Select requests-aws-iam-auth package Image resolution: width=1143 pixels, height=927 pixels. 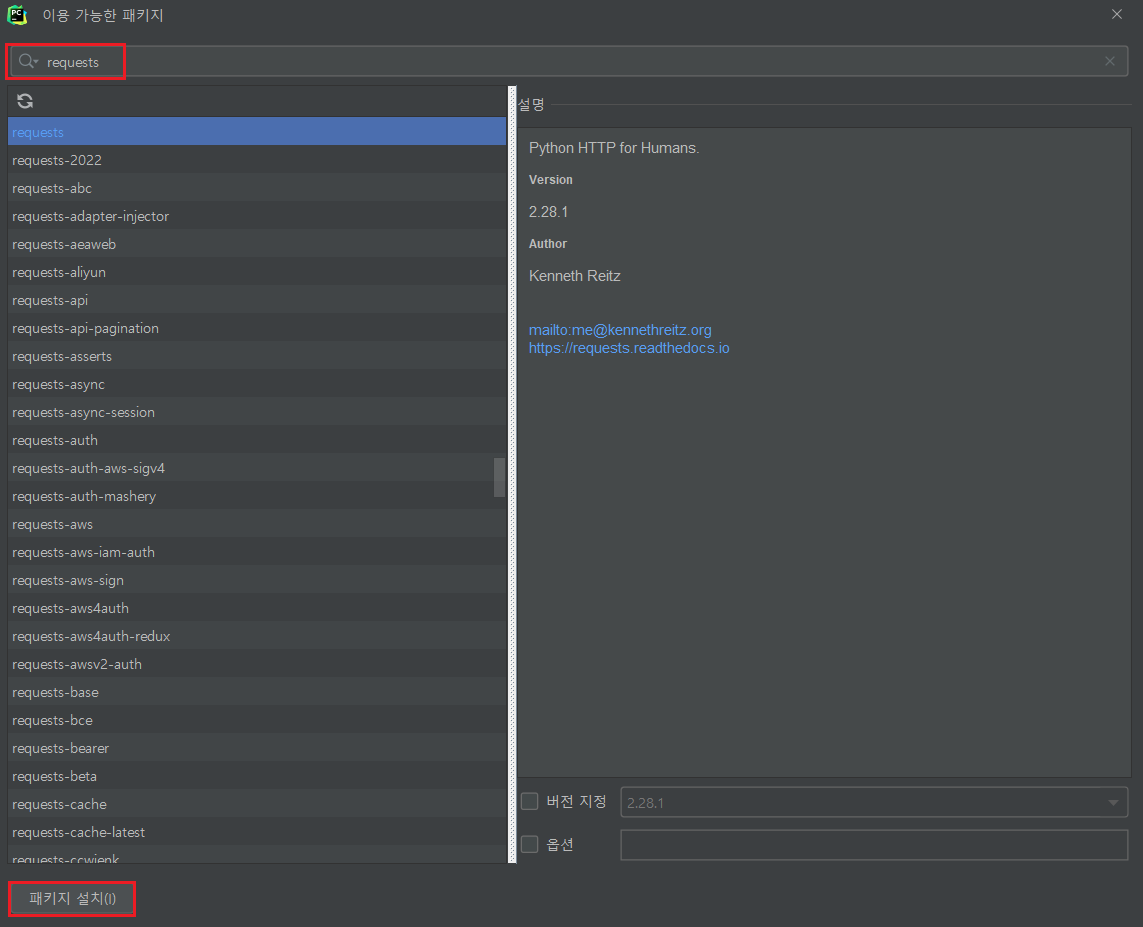tap(257, 552)
